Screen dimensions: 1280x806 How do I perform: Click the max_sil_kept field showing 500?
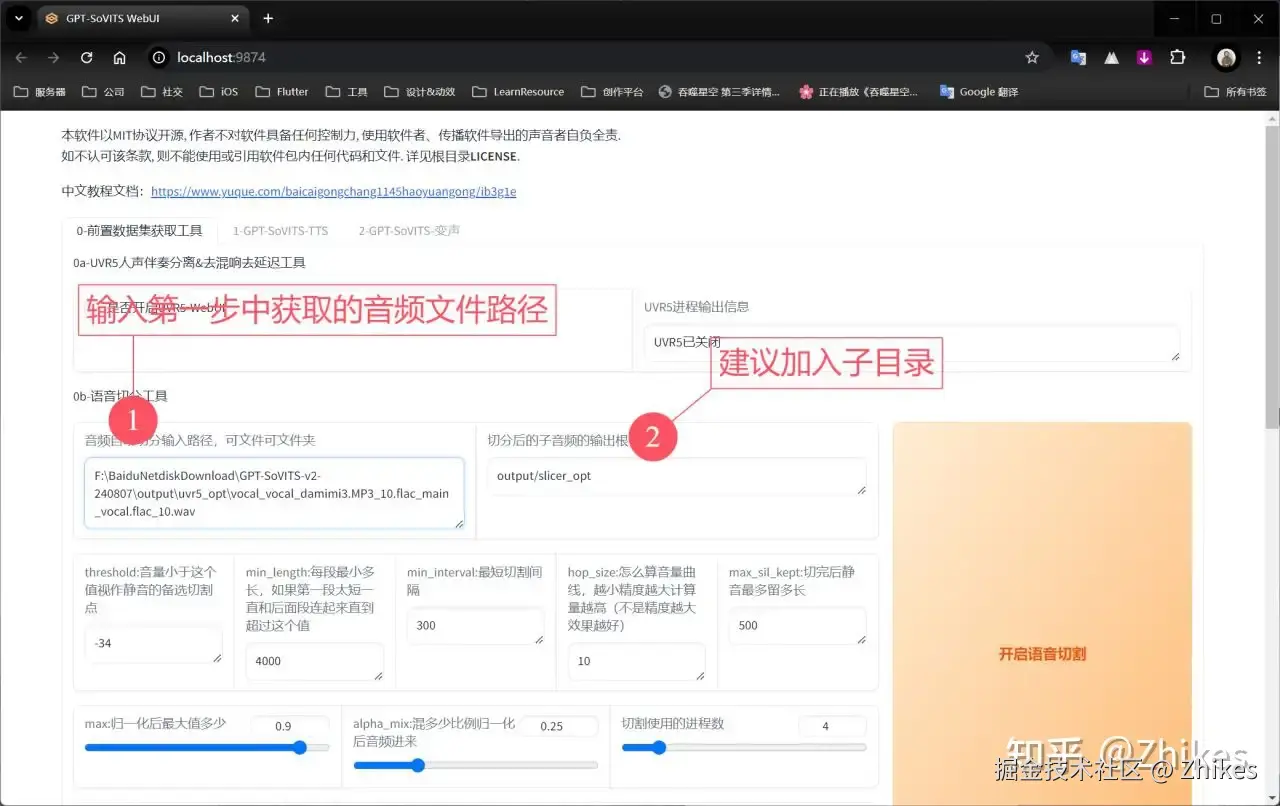tap(797, 626)
